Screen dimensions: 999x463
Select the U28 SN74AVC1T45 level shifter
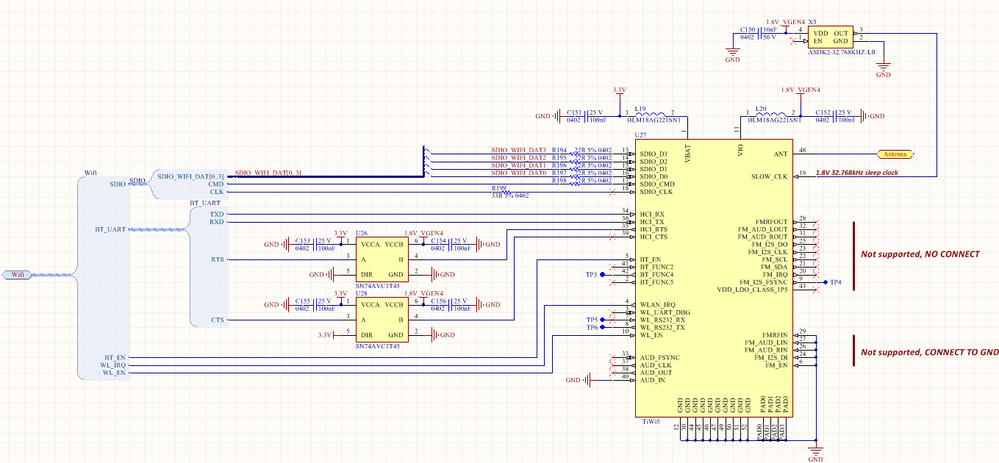380,320
